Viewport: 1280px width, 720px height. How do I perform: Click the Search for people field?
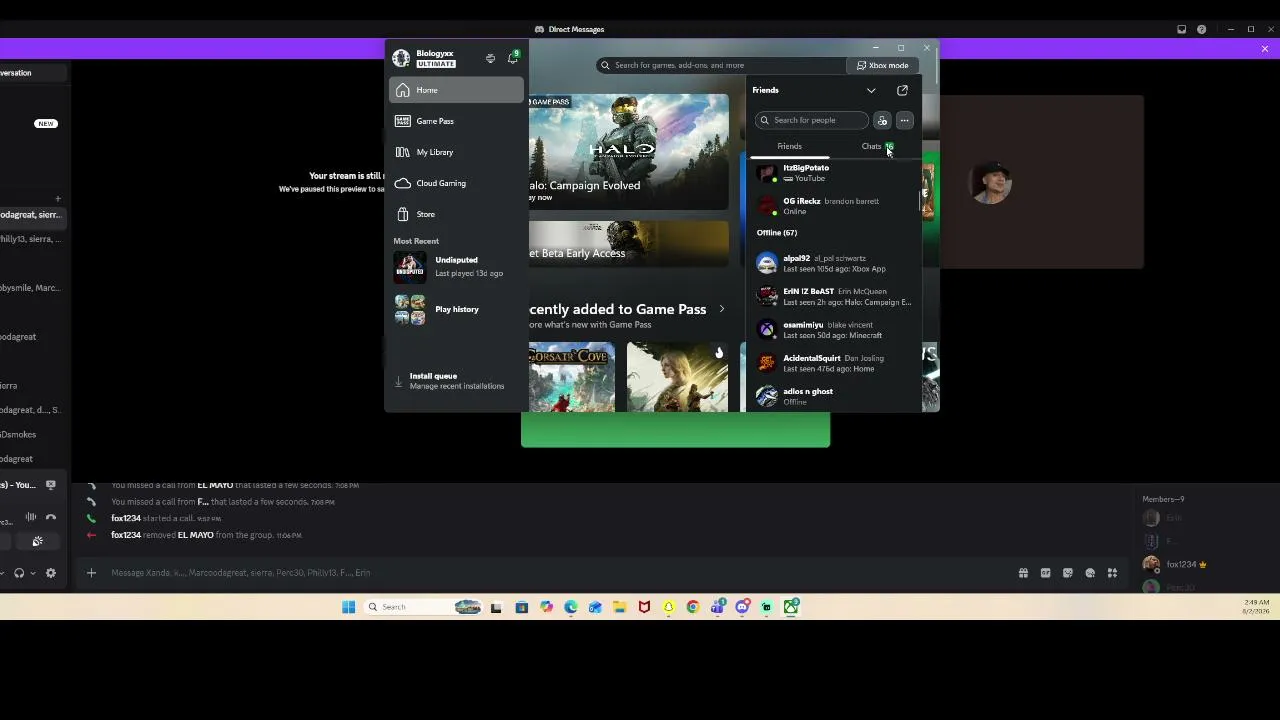pos(812,120)
